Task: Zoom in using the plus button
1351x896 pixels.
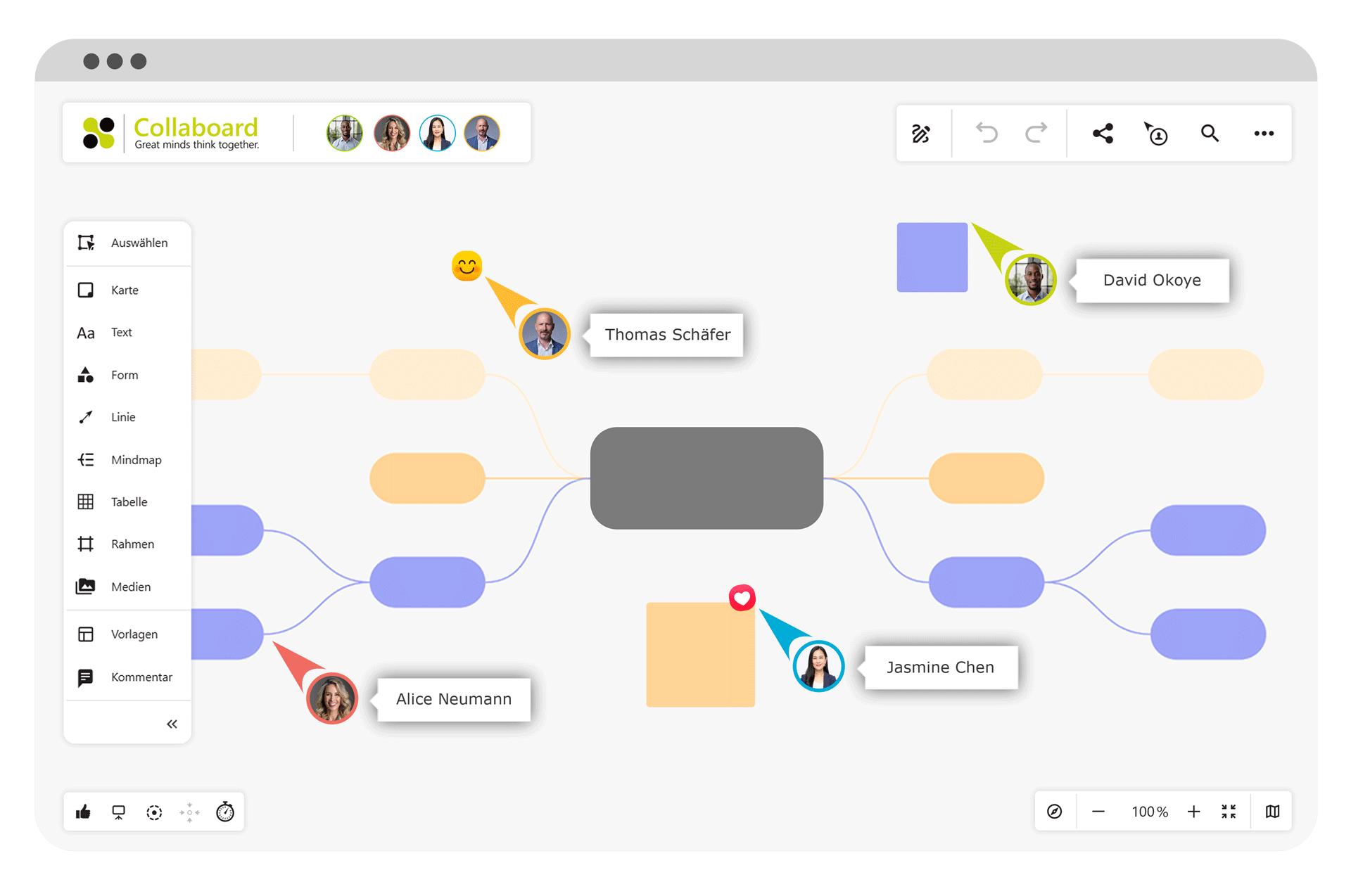Action: 1194,811
